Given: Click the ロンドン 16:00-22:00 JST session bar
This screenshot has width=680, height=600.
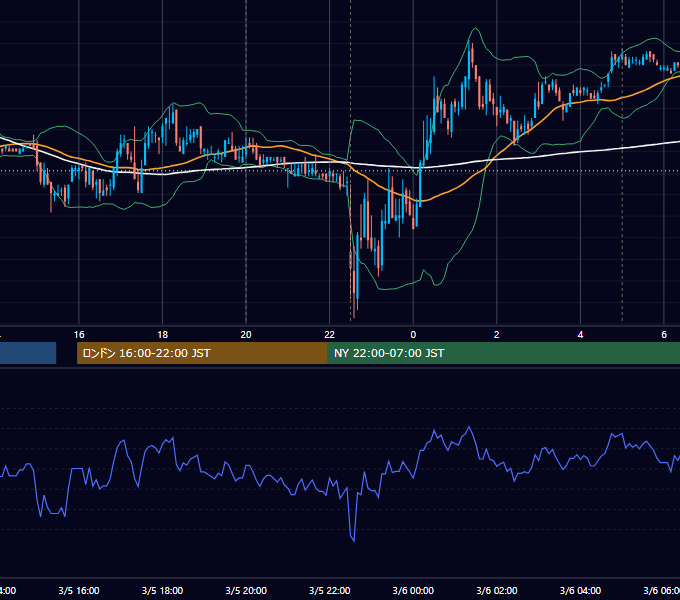Looking at the screenshot, I should pyautogui.click(x=202, y=353).
